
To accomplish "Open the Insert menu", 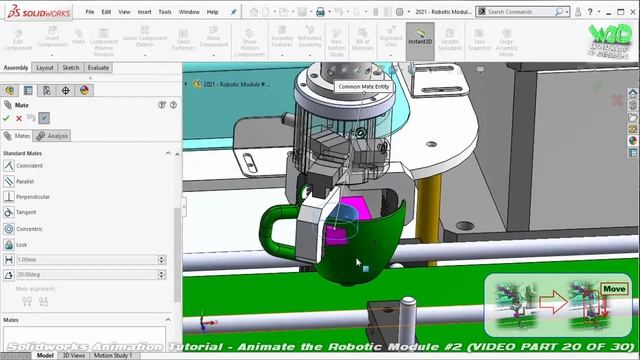I will coord(144,12).
